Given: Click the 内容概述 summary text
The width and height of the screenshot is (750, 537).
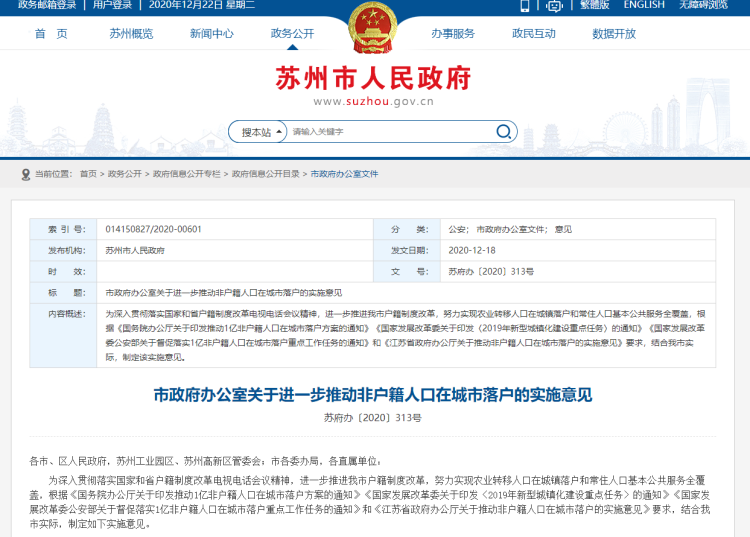Looking at the screenshot, I should 405,335.
